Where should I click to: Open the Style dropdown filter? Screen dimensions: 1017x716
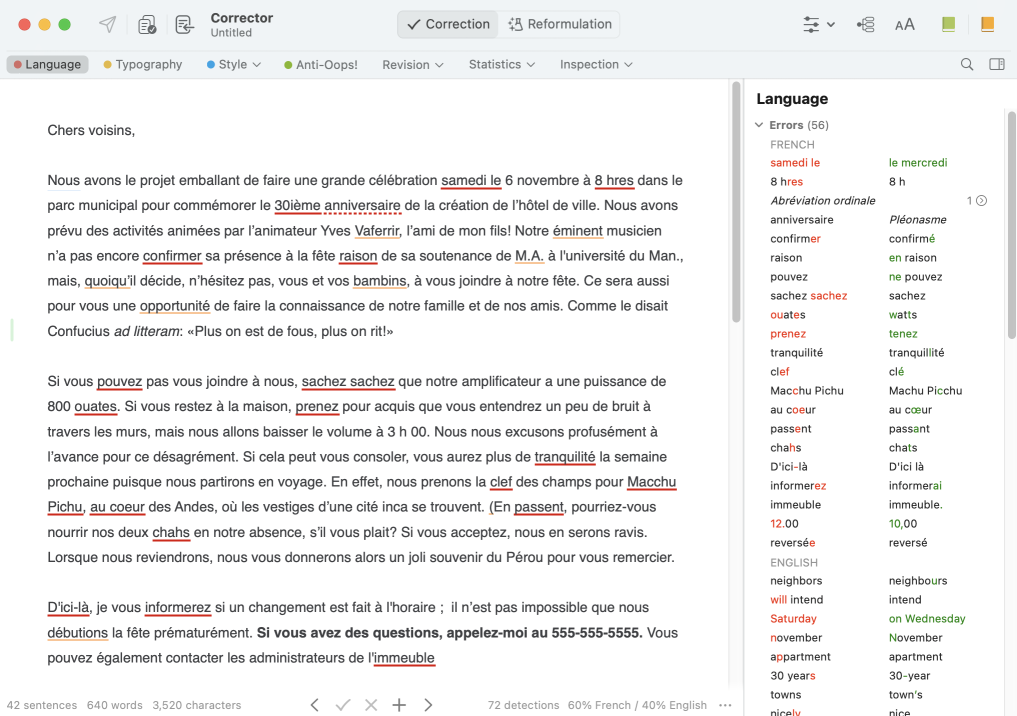(x=234, y=64)
